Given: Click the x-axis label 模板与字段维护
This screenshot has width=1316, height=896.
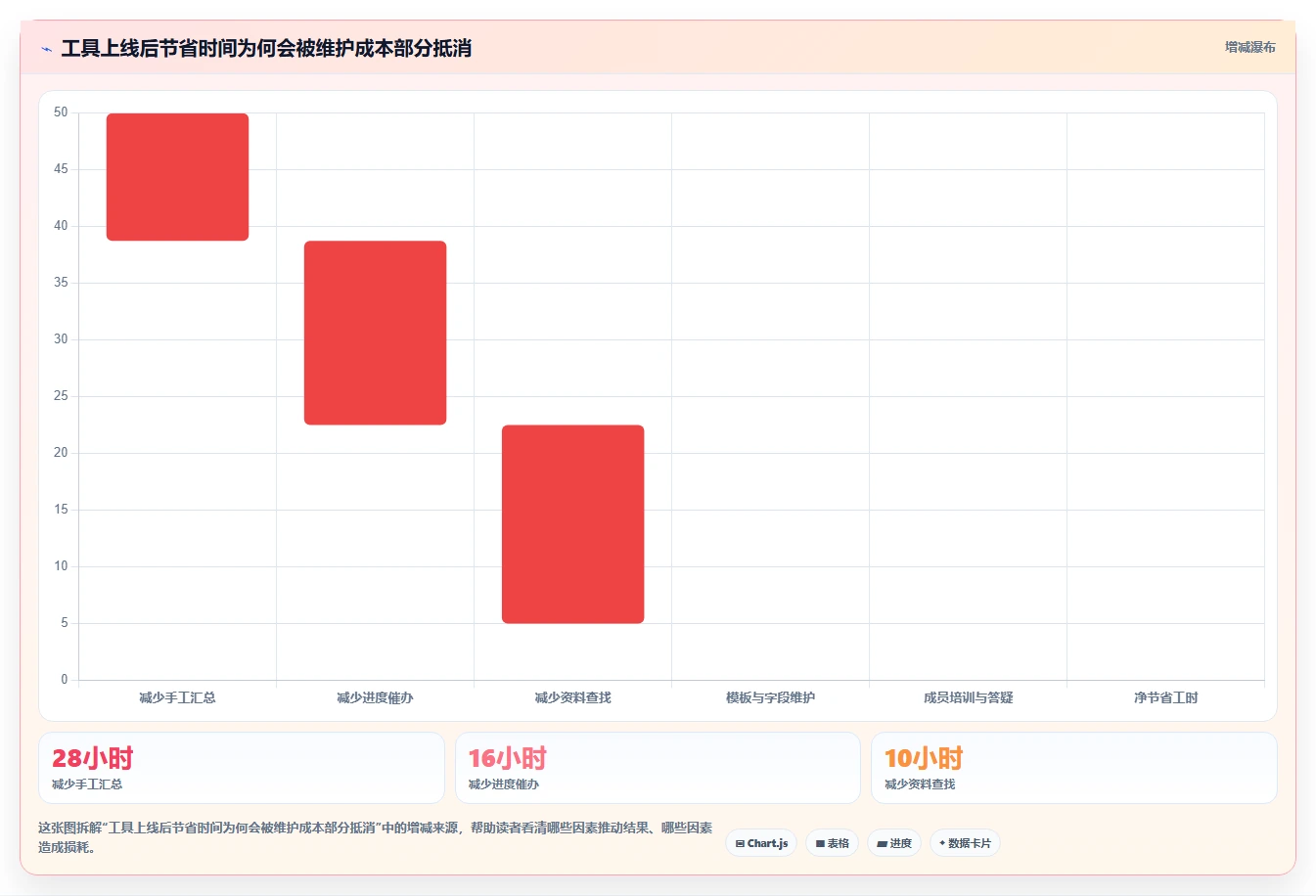Looking at the screenshot, I should 770,697.
